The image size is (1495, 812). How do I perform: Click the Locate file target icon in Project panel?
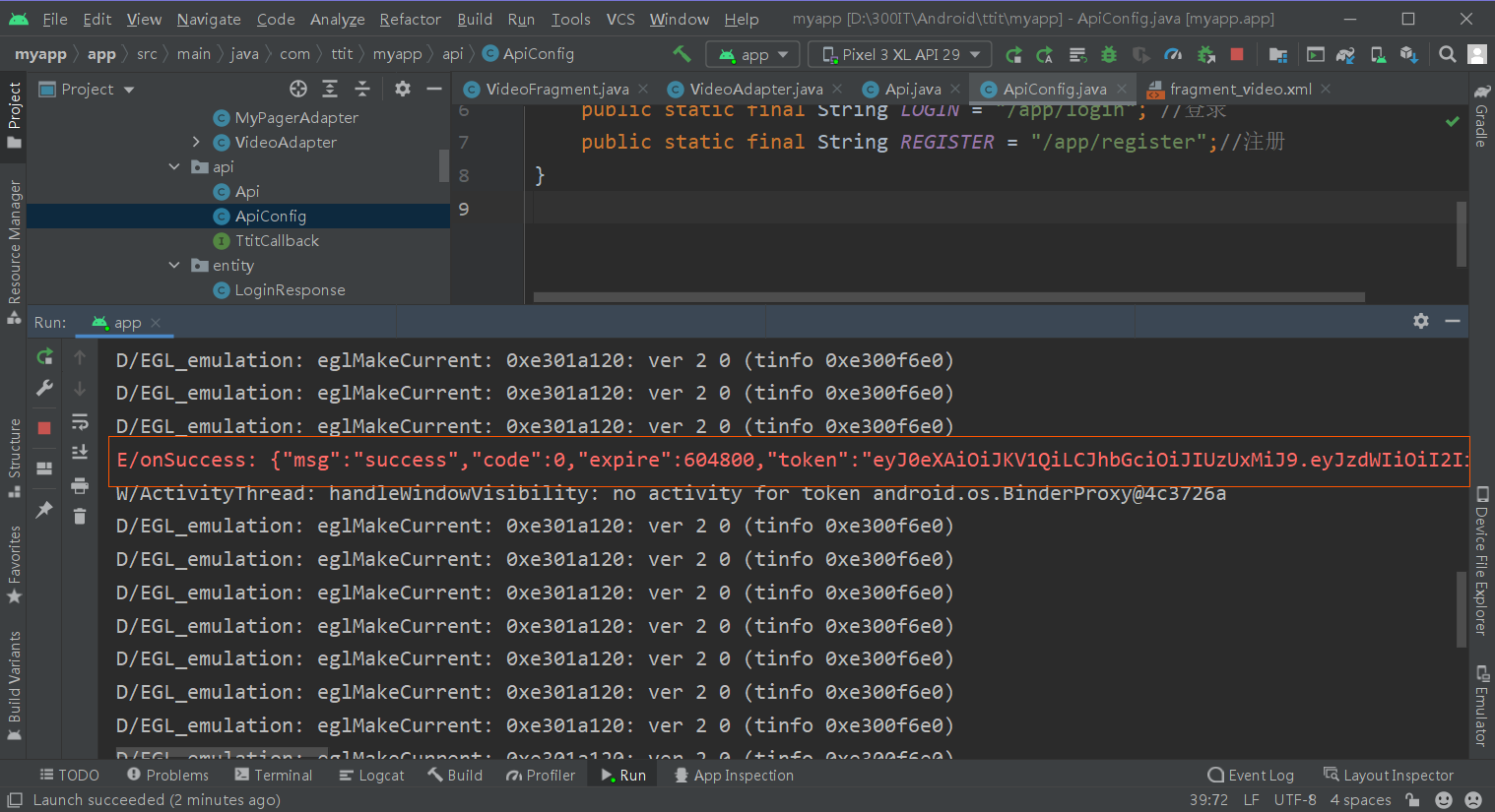[298, 90]
